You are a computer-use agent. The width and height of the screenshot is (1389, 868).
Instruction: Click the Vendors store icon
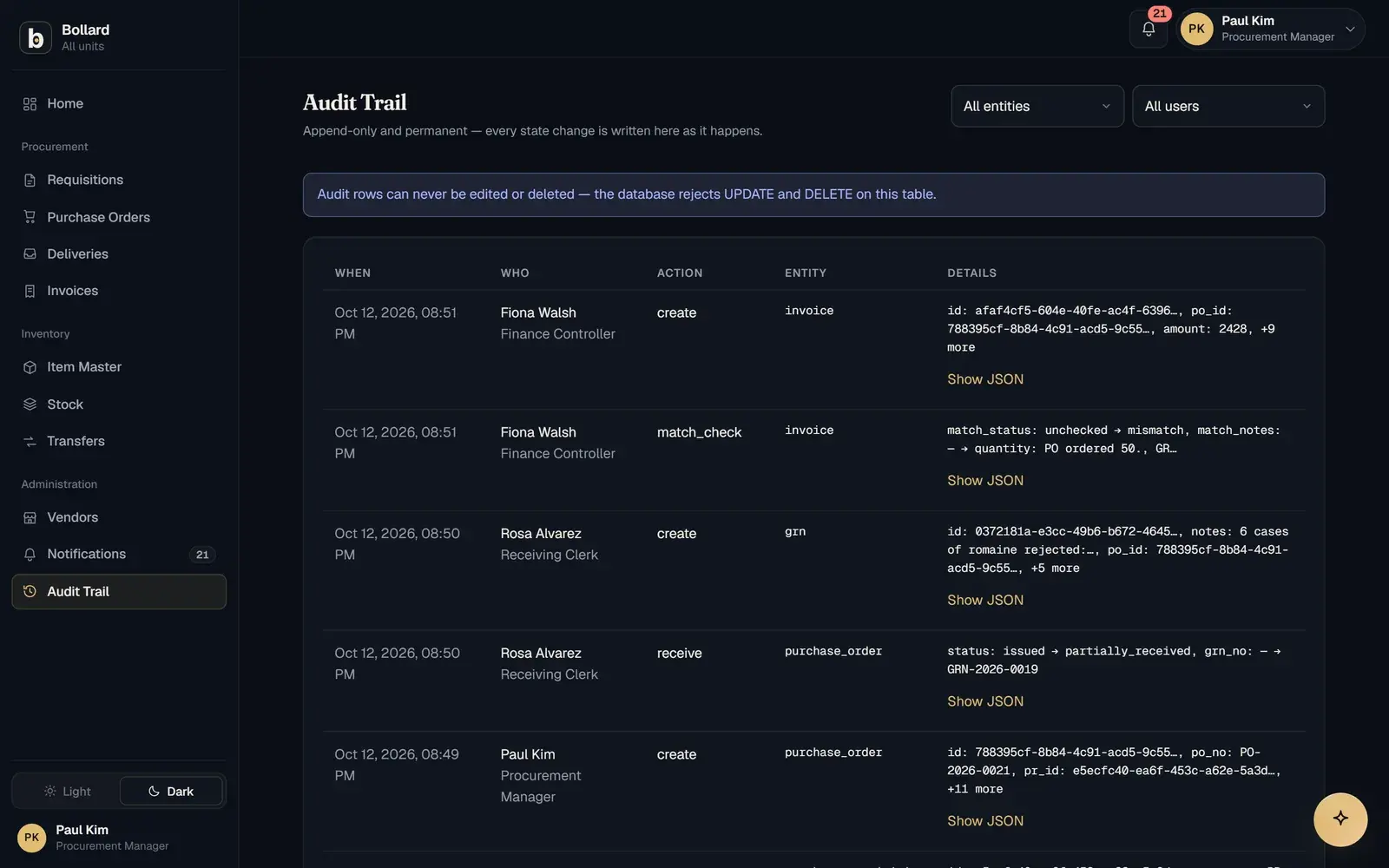point(30,517)
